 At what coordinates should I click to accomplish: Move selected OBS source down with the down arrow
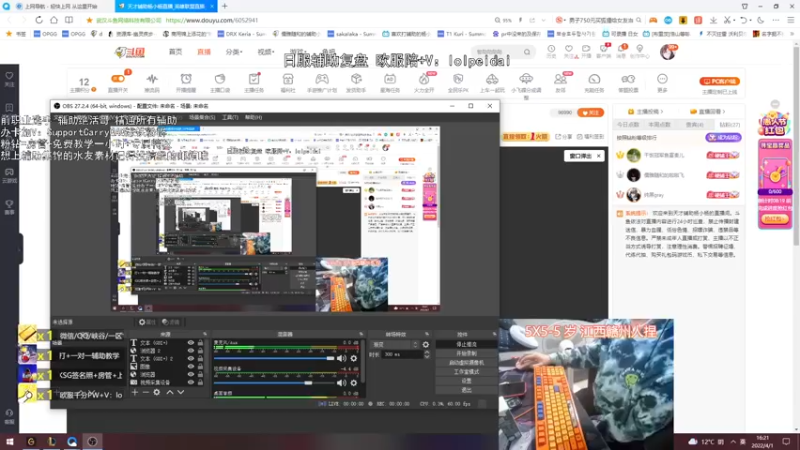click(181, 392)
